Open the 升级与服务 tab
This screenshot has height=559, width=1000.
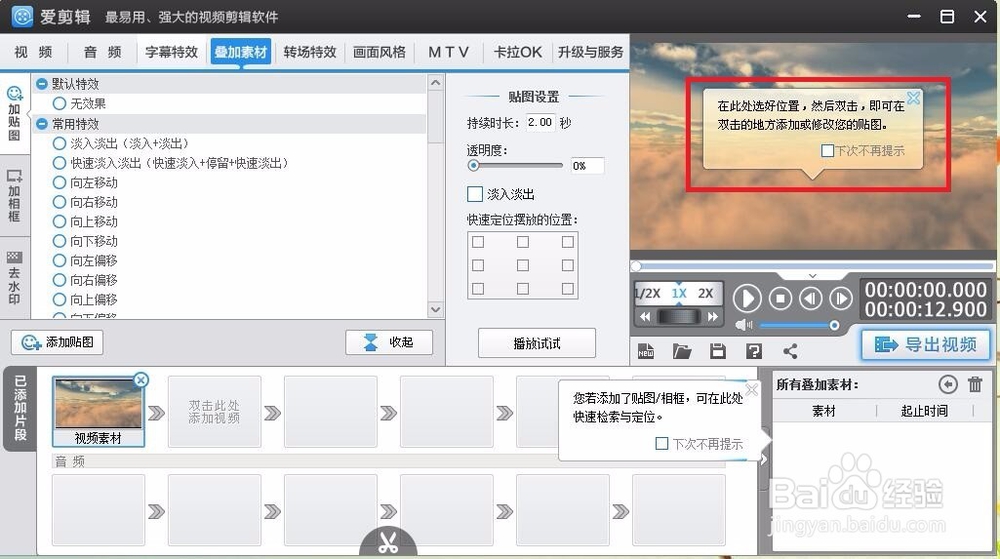pos(591,52)
